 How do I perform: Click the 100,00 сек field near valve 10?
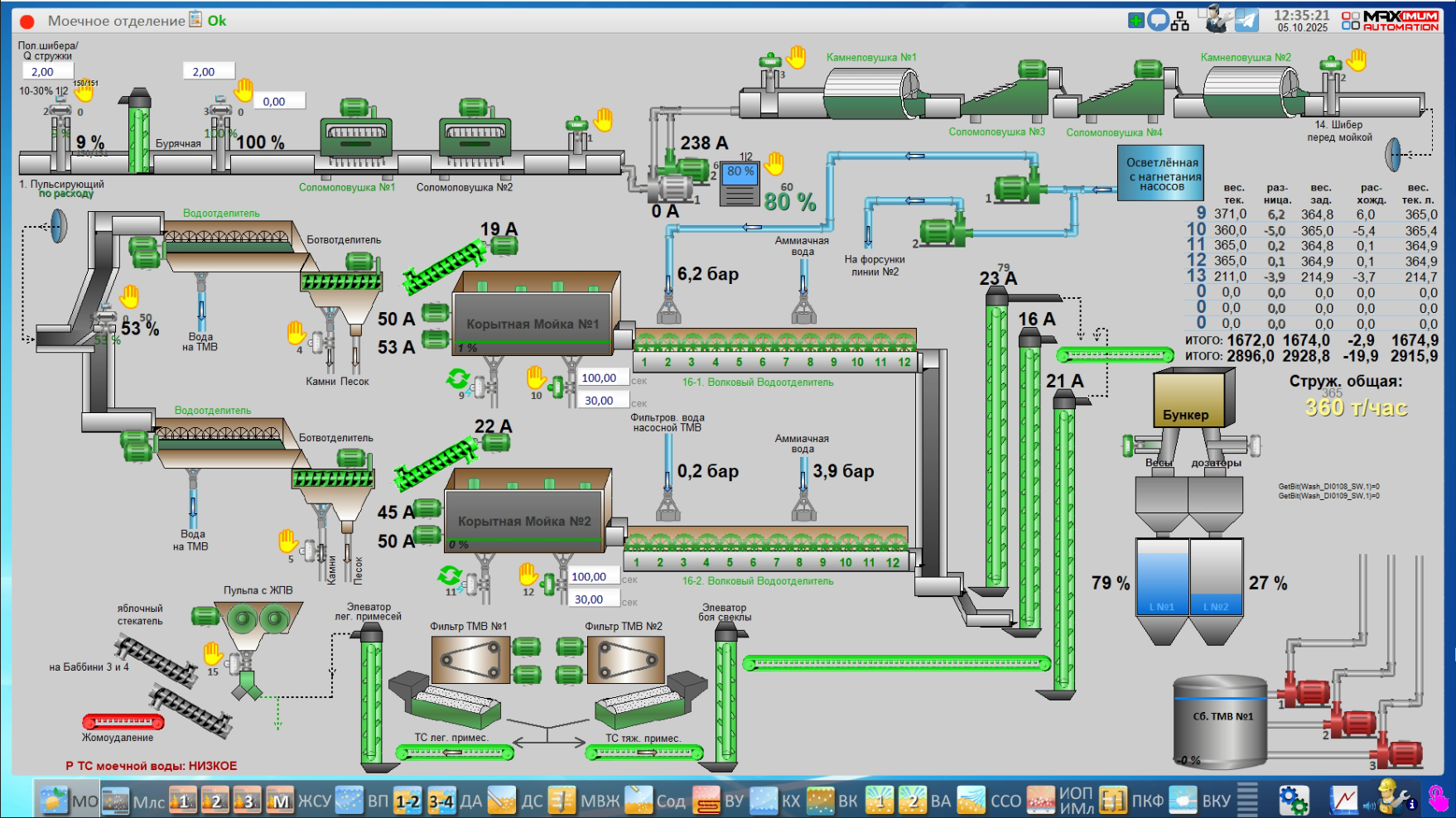pyautogui.click(x=599, y=378)
